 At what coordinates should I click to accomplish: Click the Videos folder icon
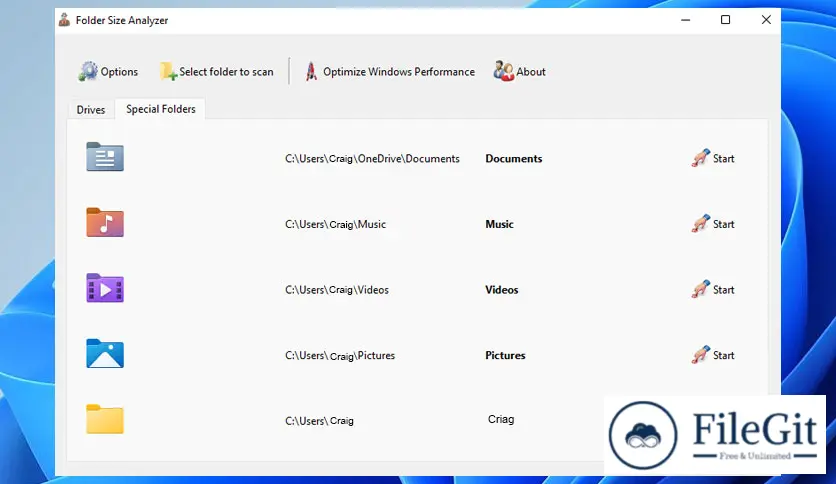(105, 288)
